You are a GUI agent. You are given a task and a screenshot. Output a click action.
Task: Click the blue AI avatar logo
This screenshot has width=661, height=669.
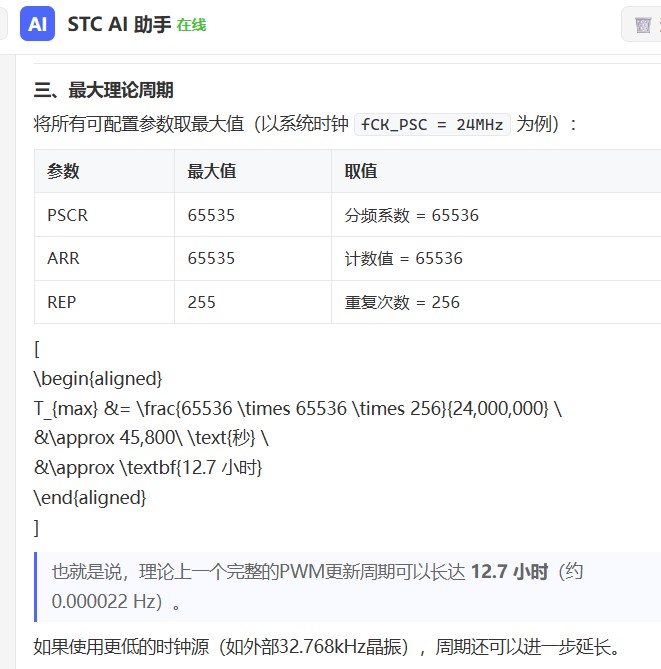tap(37, 24)
